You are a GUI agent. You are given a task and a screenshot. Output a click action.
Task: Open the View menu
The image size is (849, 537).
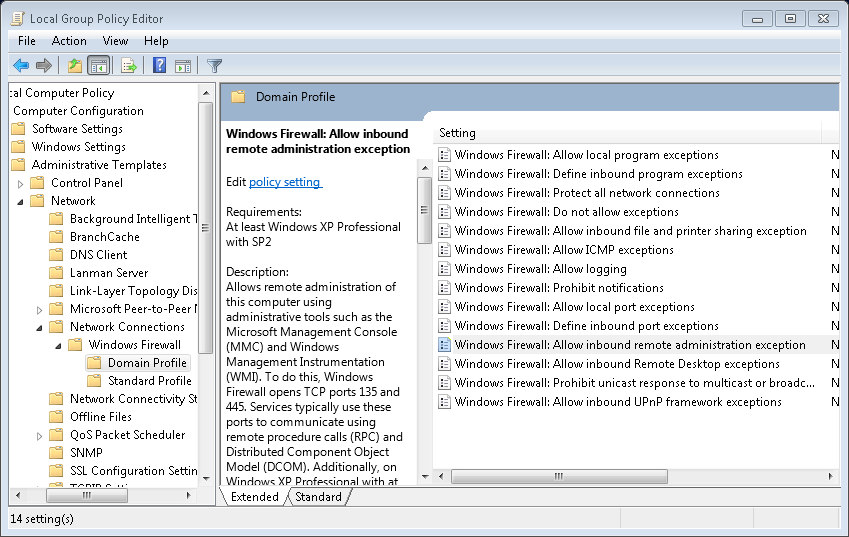115,41
